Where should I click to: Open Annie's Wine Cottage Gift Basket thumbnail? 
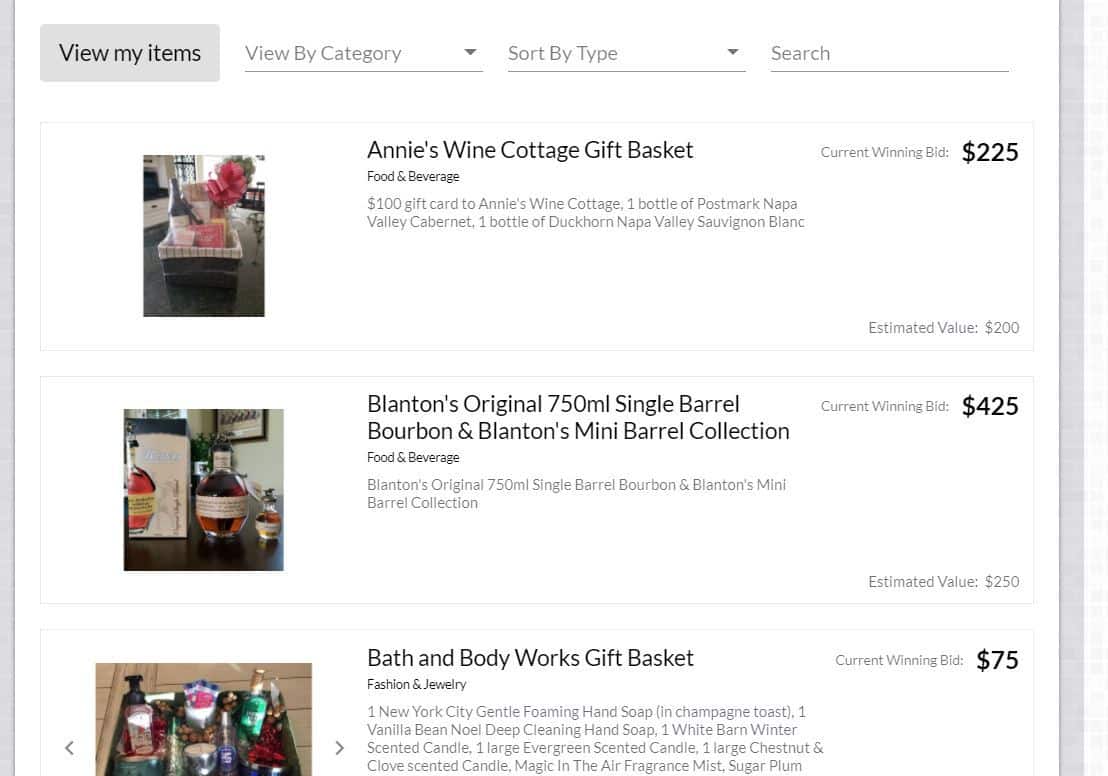click(204, 235)
